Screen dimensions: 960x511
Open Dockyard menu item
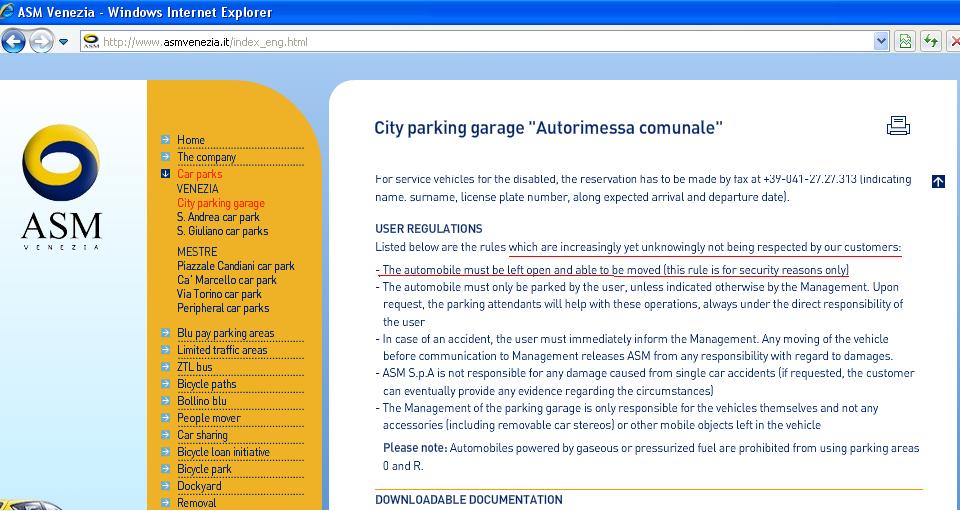pos(200,486)
